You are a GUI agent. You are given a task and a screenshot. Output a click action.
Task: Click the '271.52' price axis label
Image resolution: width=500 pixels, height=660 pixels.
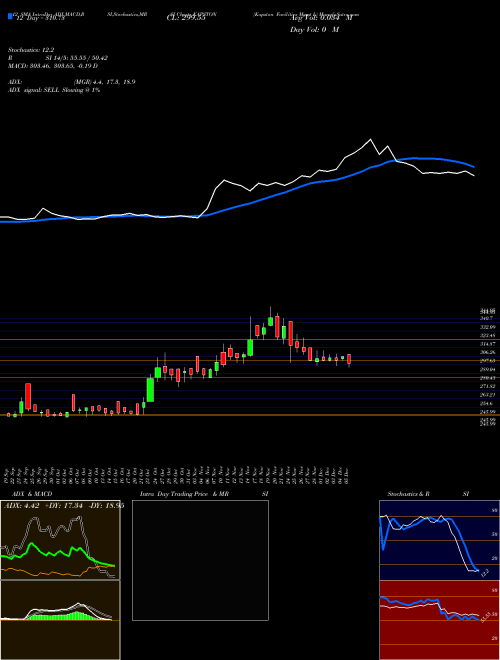[487, 386]
